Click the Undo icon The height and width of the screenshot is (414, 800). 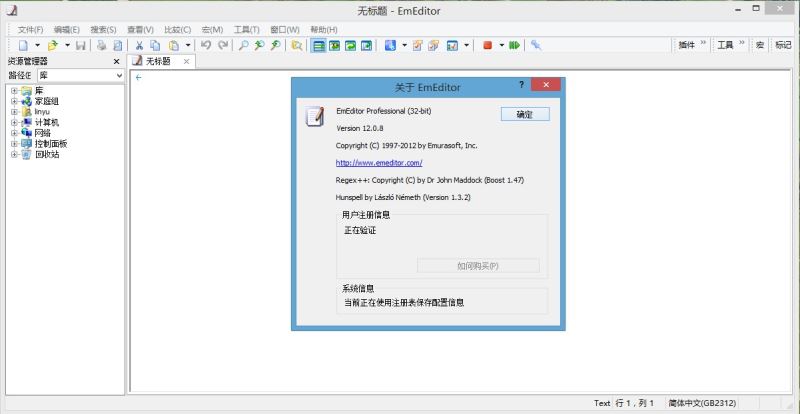click(206, 45)
